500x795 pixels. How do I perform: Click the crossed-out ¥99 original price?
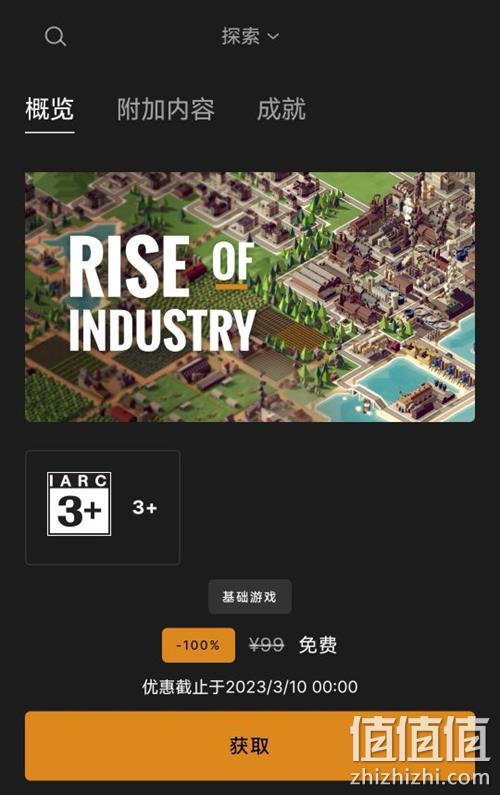(x=266, y=645)
